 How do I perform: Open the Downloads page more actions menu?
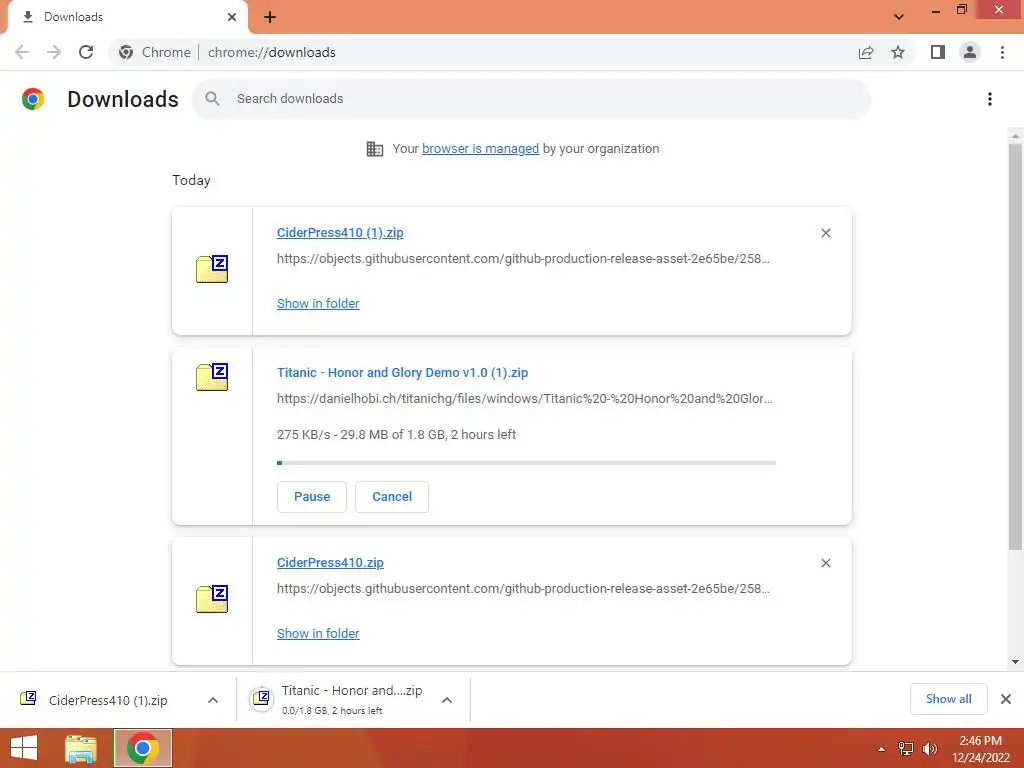click(x=990, y=99)
